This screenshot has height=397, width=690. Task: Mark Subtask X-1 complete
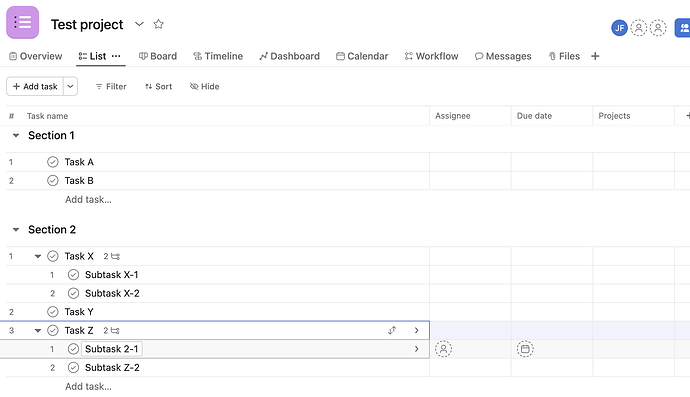tap(73, 275)
